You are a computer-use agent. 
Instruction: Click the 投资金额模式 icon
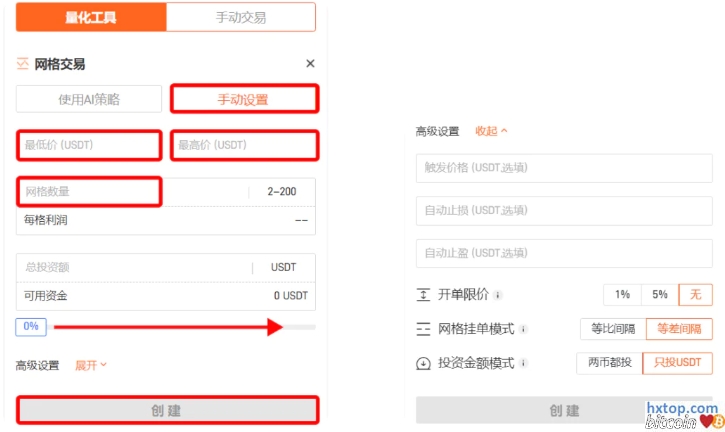[423, 363]
